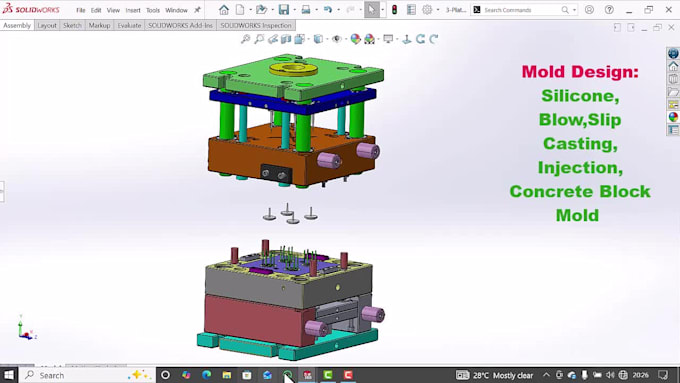
Task: Open the Edit menu
Action: click(96, 10)
